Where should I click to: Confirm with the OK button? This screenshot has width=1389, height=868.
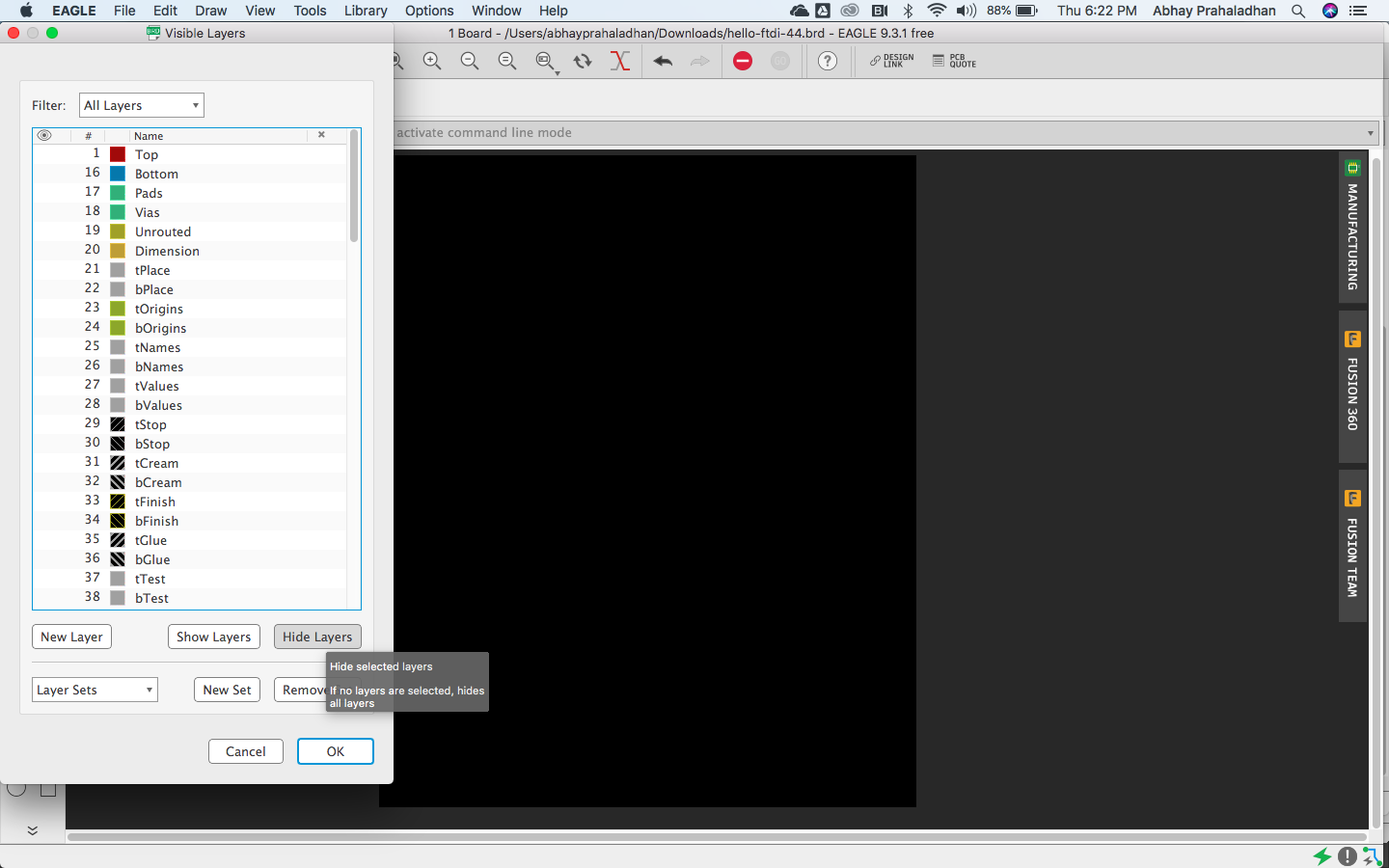(x=336, y=751)
